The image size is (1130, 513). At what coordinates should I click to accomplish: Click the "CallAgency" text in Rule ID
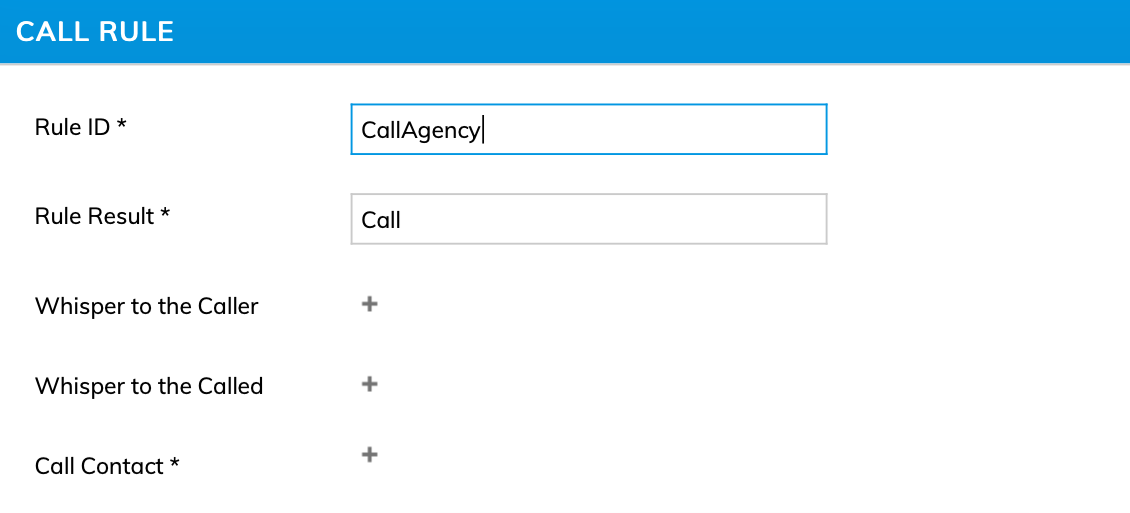pos(420,130)
